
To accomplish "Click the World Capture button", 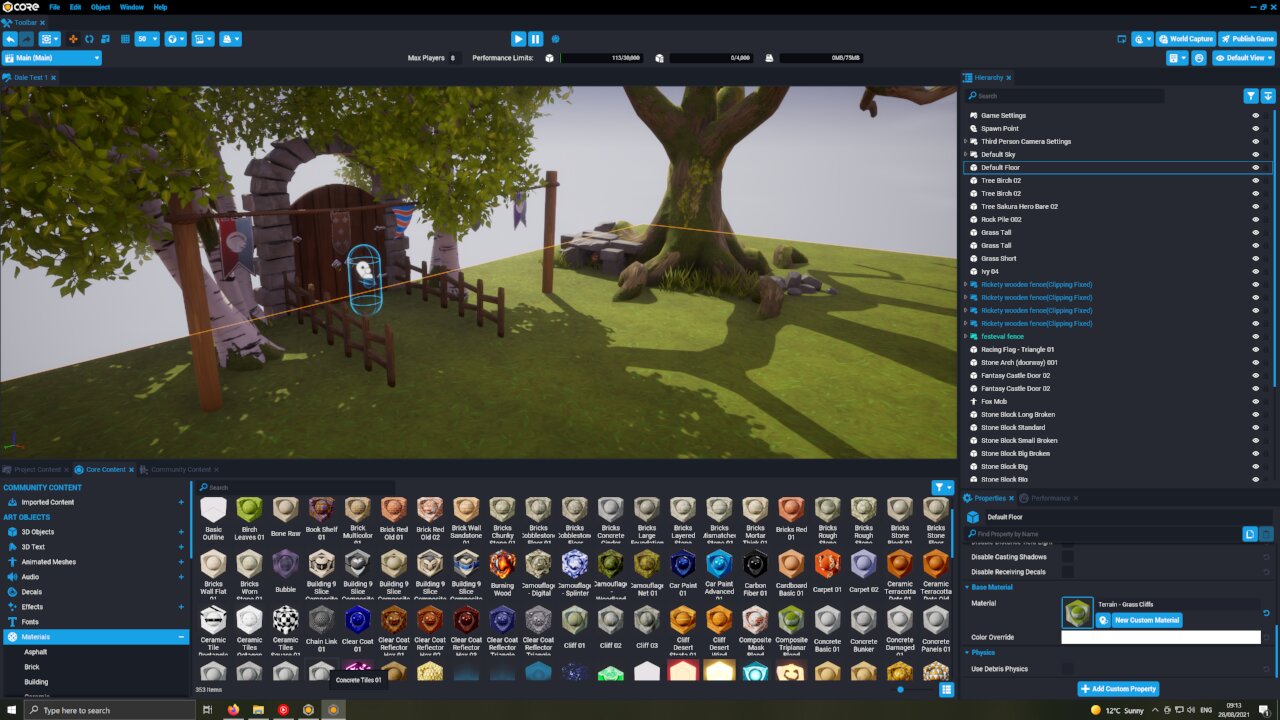I will pyautogui.click(x=1186, y=39).
